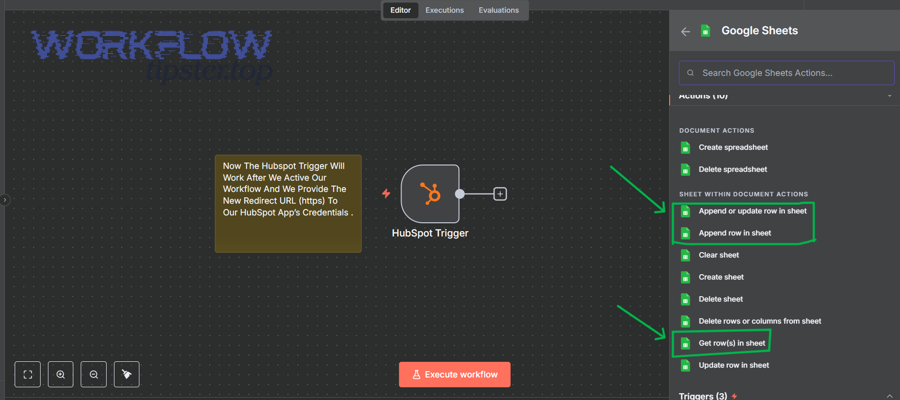Select Delete sheet action
Screen dimensions: 900x400
(720, 299)
